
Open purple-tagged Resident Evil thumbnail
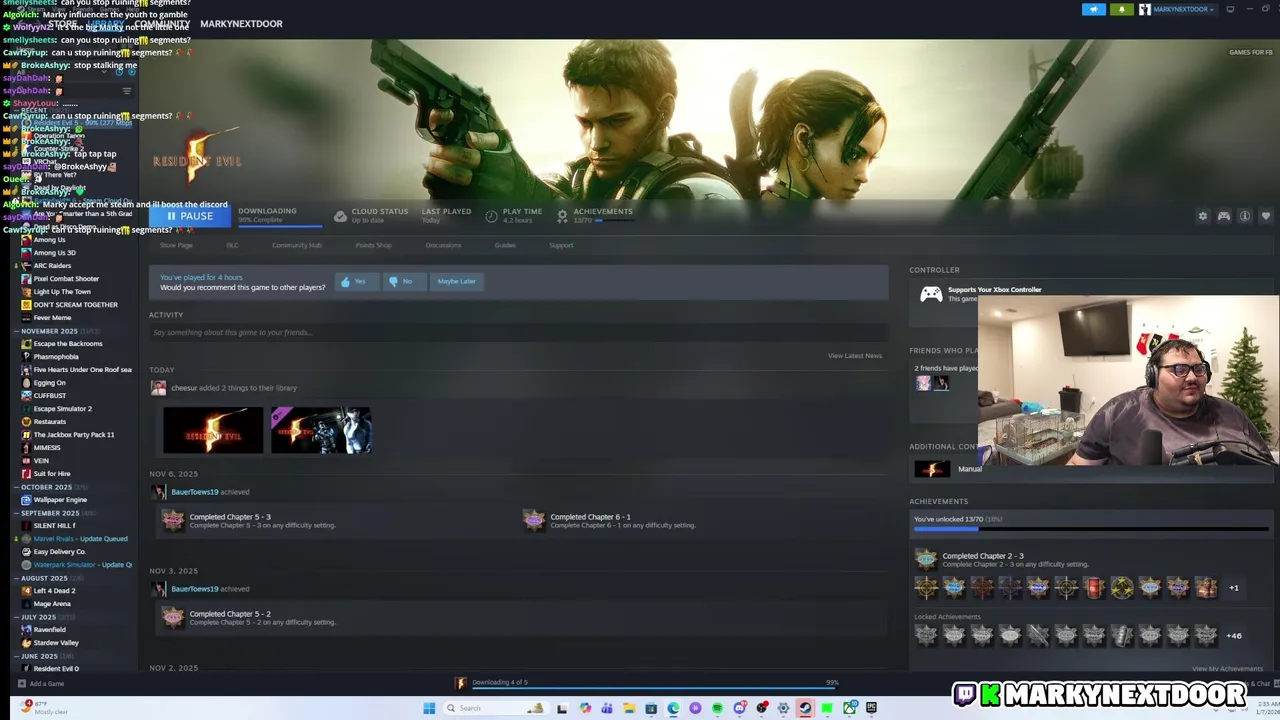point(321,431)
